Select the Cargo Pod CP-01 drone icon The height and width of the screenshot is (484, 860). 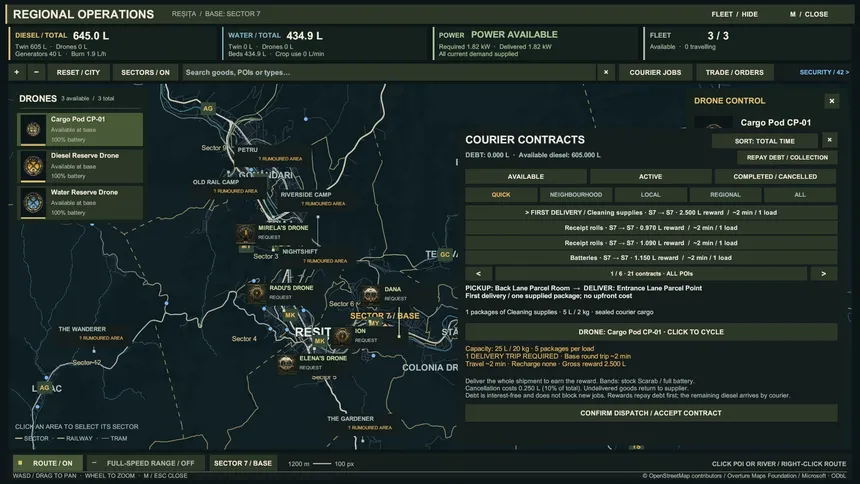[33, 130]
